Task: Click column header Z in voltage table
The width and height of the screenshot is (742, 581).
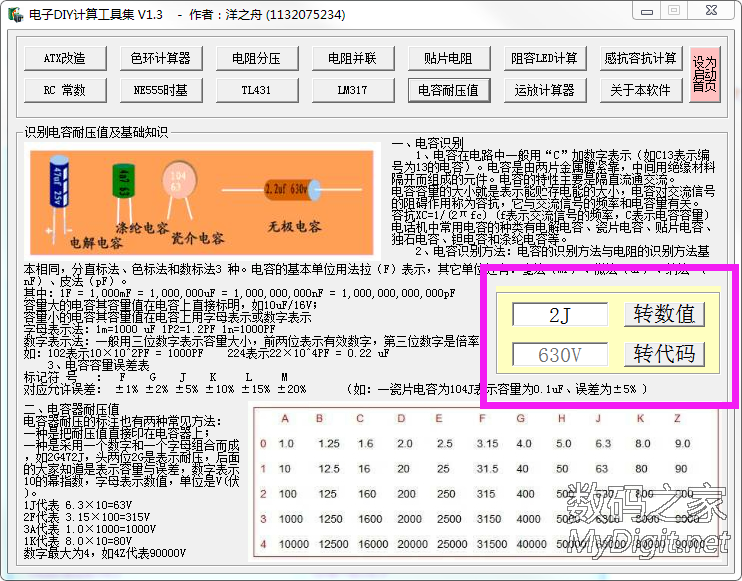Action: [x=678, y=419]
